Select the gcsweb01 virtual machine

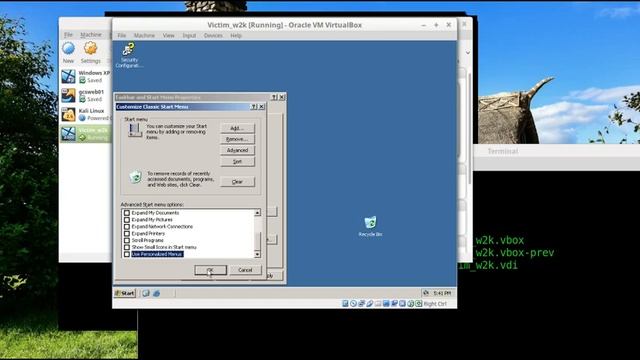(x=86, y=95)
